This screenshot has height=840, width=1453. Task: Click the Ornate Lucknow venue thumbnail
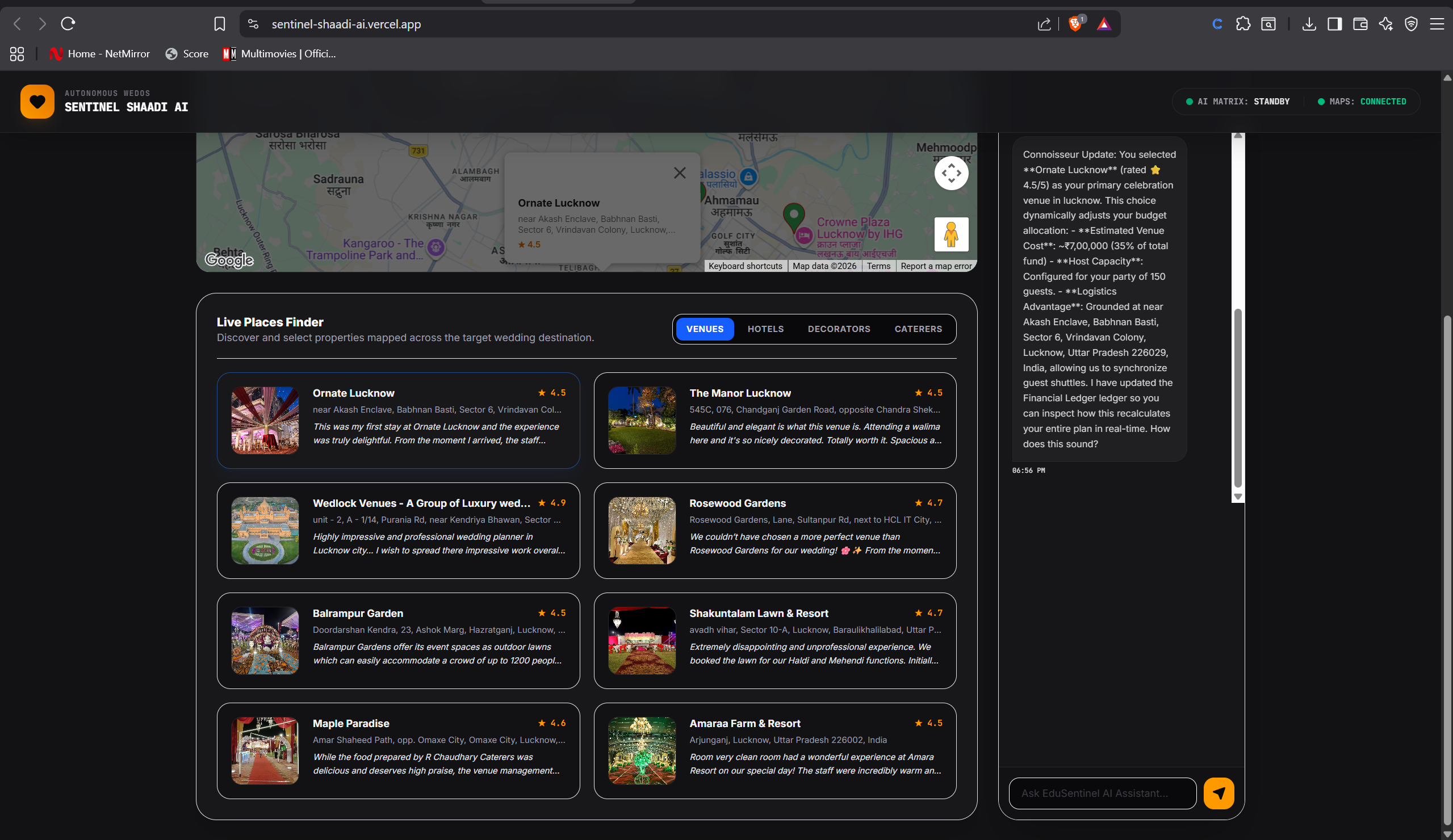[265, 421]
